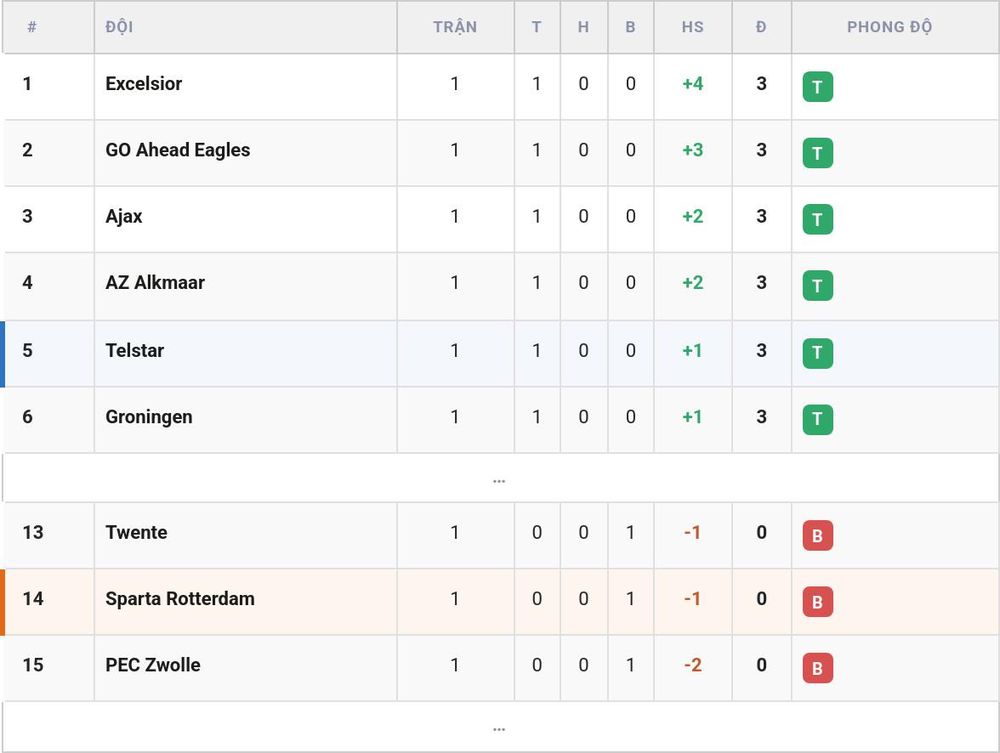Open the Sparta Rotterdam team link
The image size is (1000, 753).
coord(180,599)
